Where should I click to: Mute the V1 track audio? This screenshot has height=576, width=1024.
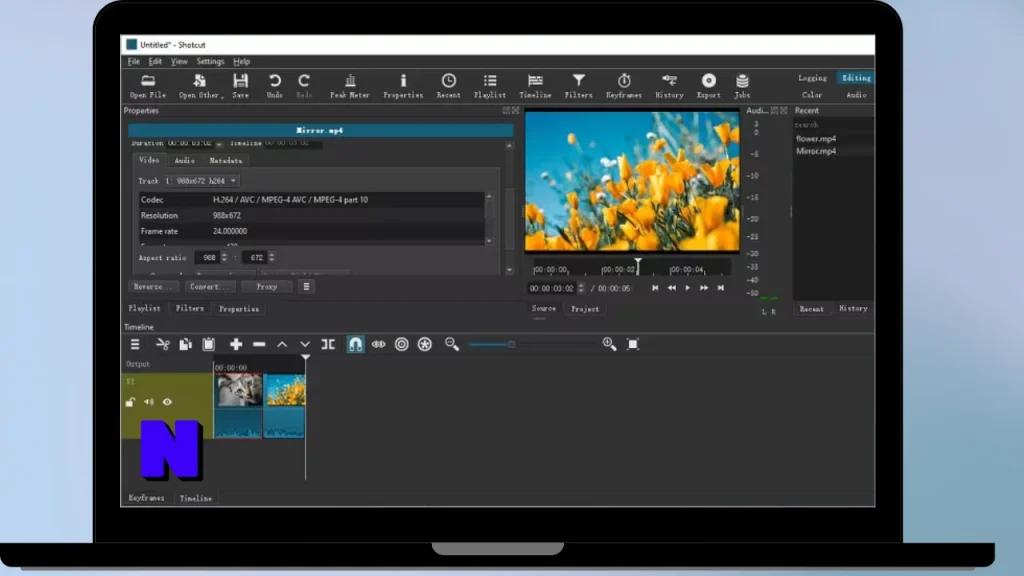pos(149,402)
